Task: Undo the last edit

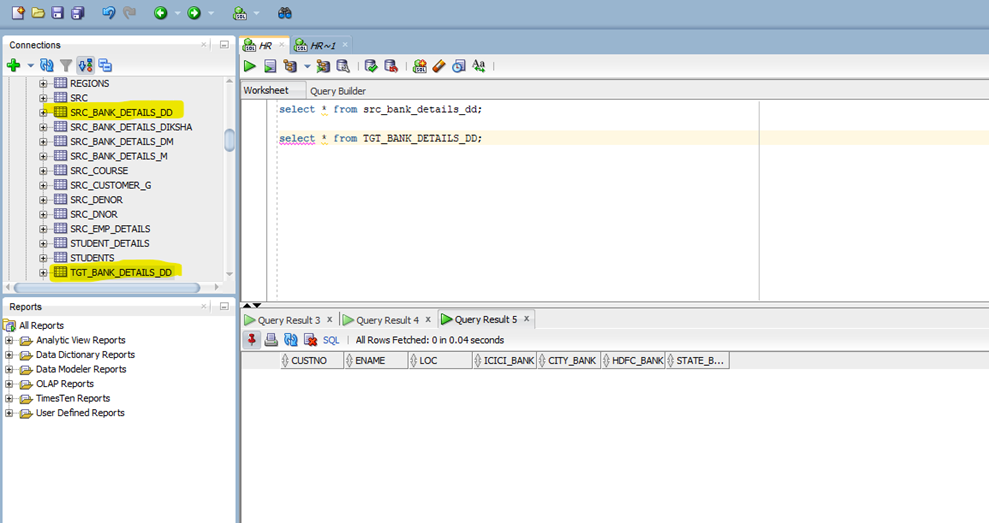Action: [108, 13]
